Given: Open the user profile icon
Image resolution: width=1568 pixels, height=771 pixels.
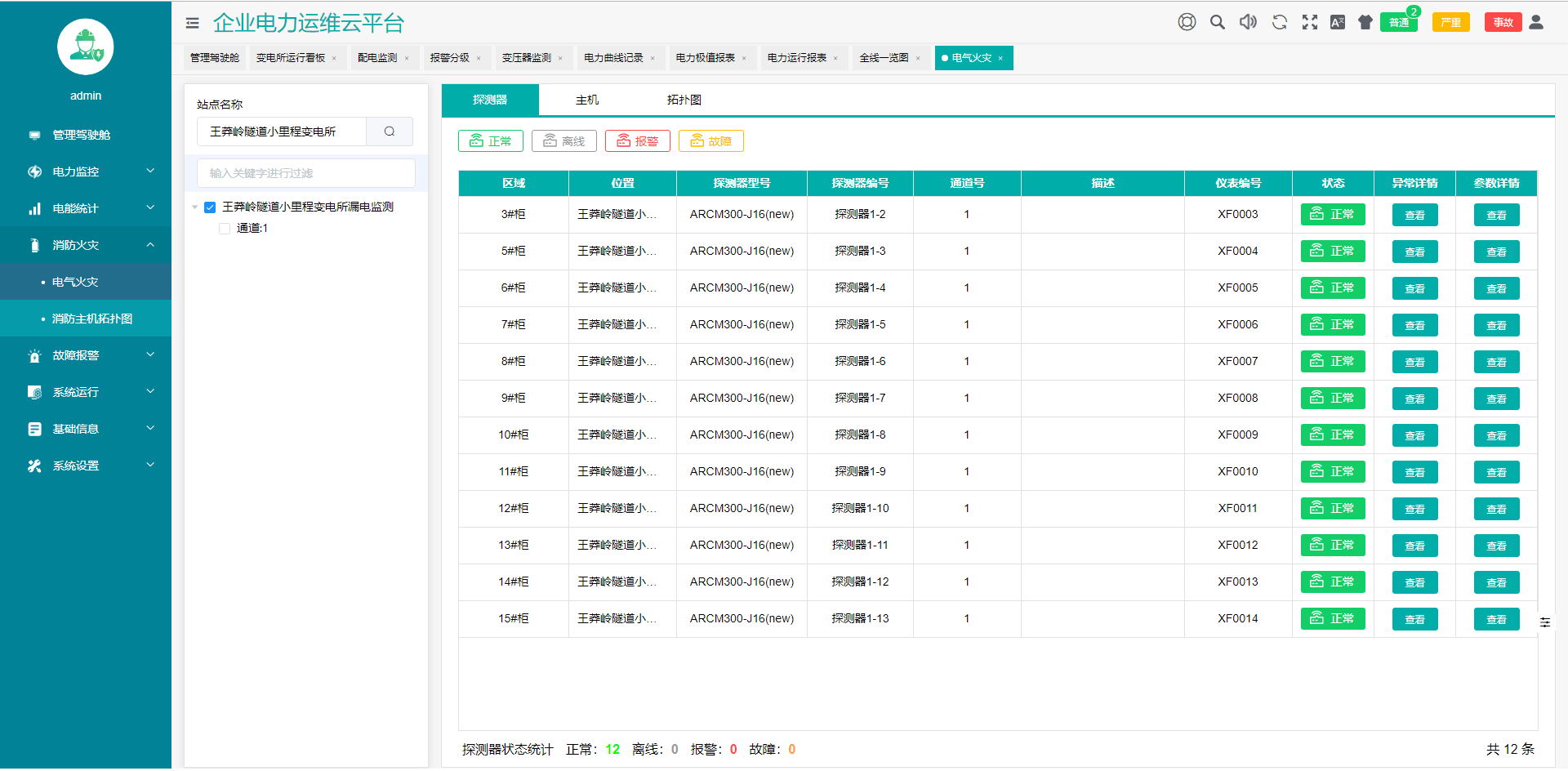Looking at the screenshot, I should (x=1536, y=22).
